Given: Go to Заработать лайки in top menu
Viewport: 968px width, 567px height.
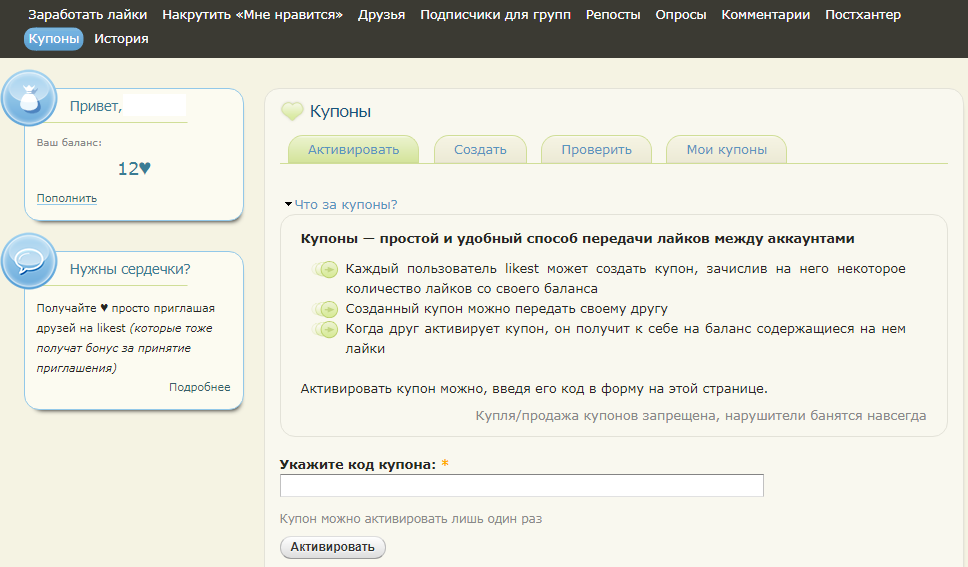Looking at the screenshot, I should point(88,15).
